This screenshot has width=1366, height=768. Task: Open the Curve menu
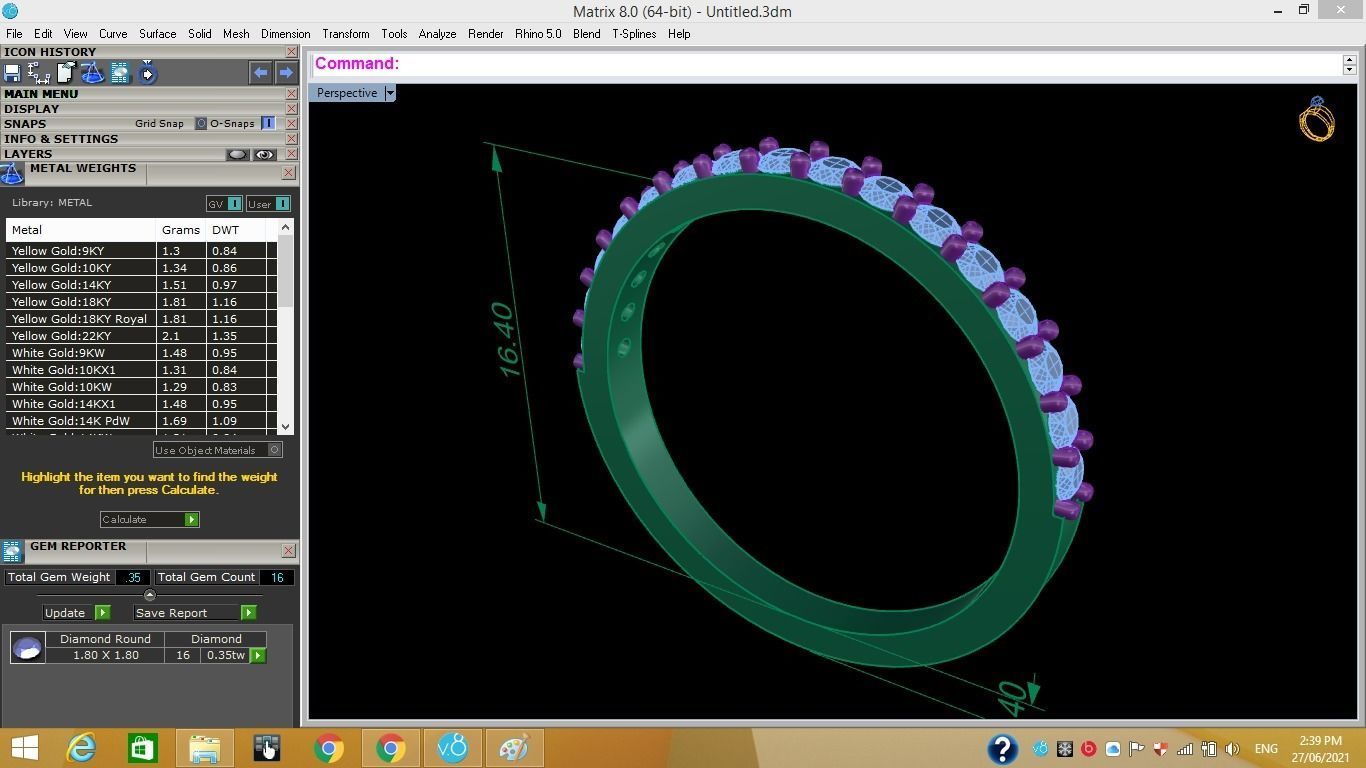click(x=113, y=34)
